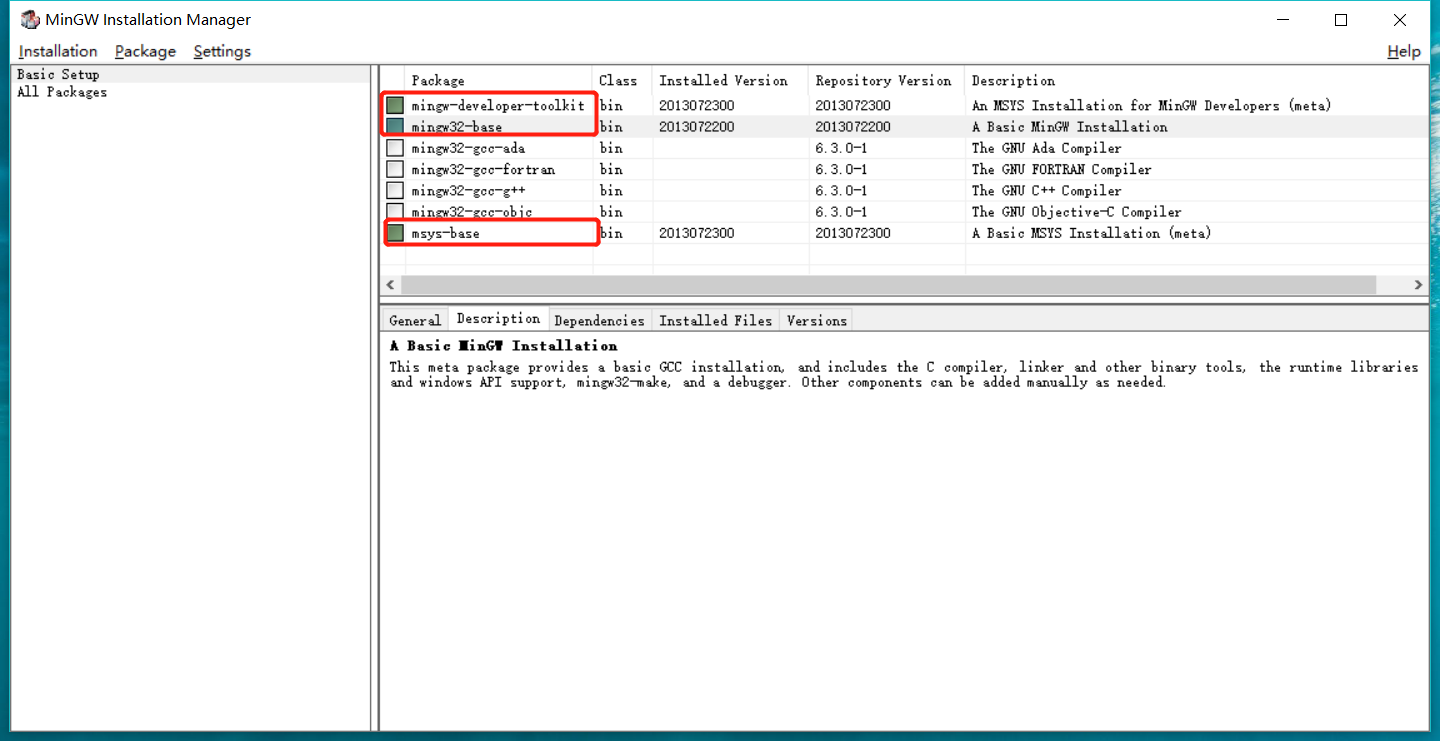This screenshot has height=741, width=1440.
Task: Mark the mingw32-gcc-objc checkbox
Action: [394, 211]
